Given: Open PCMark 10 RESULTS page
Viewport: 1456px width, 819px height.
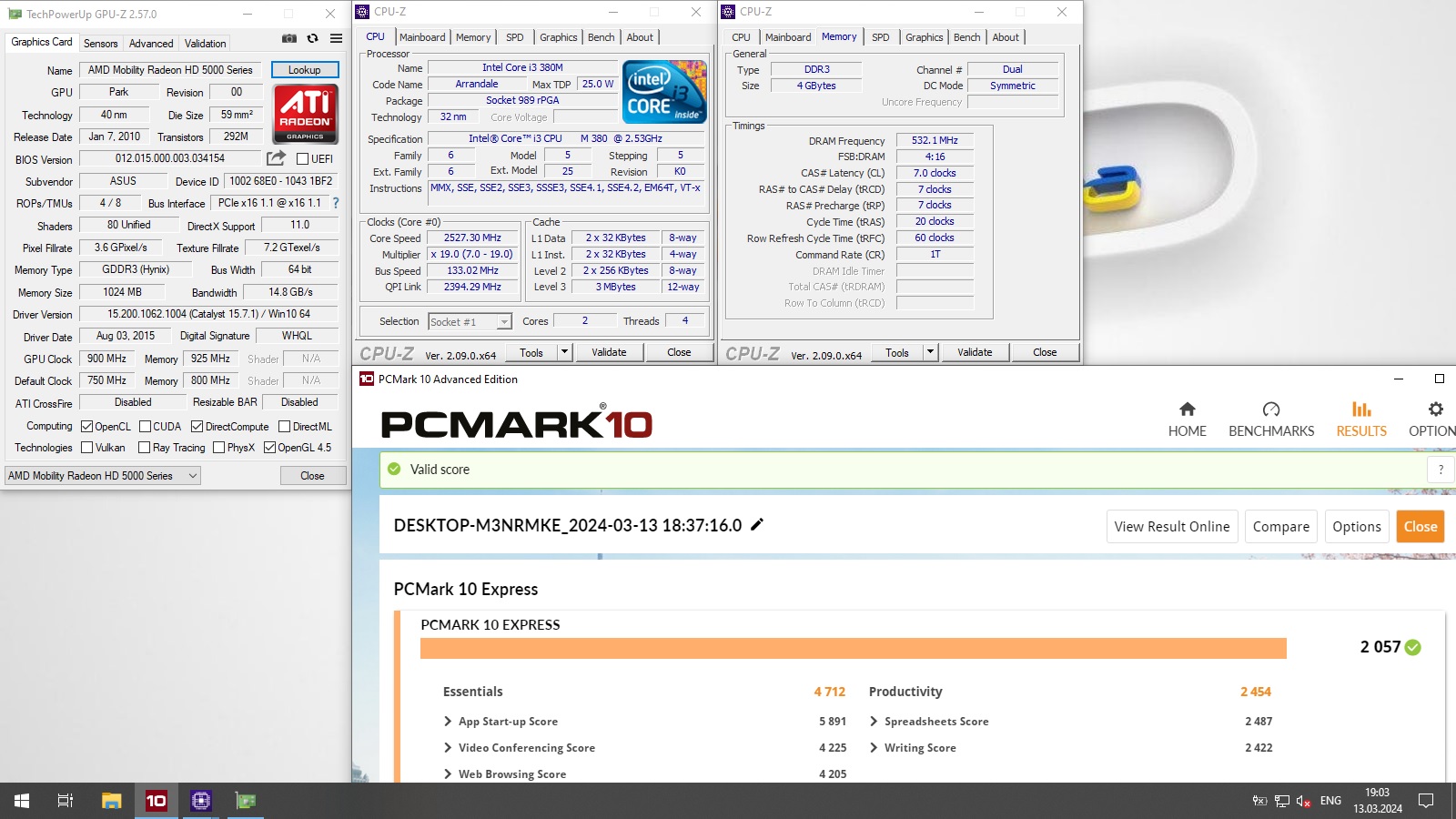Looking at the screenshot, I should (x=1361, y=420).
